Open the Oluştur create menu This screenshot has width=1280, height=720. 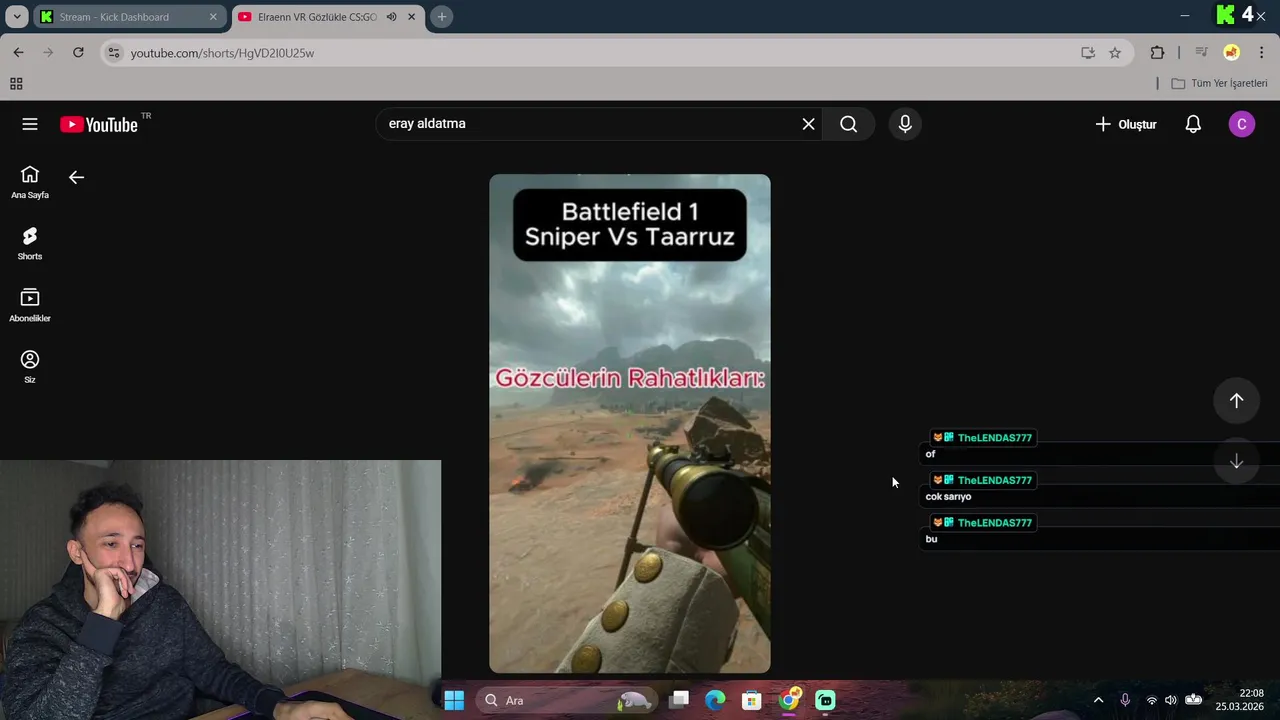[1125, 124]
